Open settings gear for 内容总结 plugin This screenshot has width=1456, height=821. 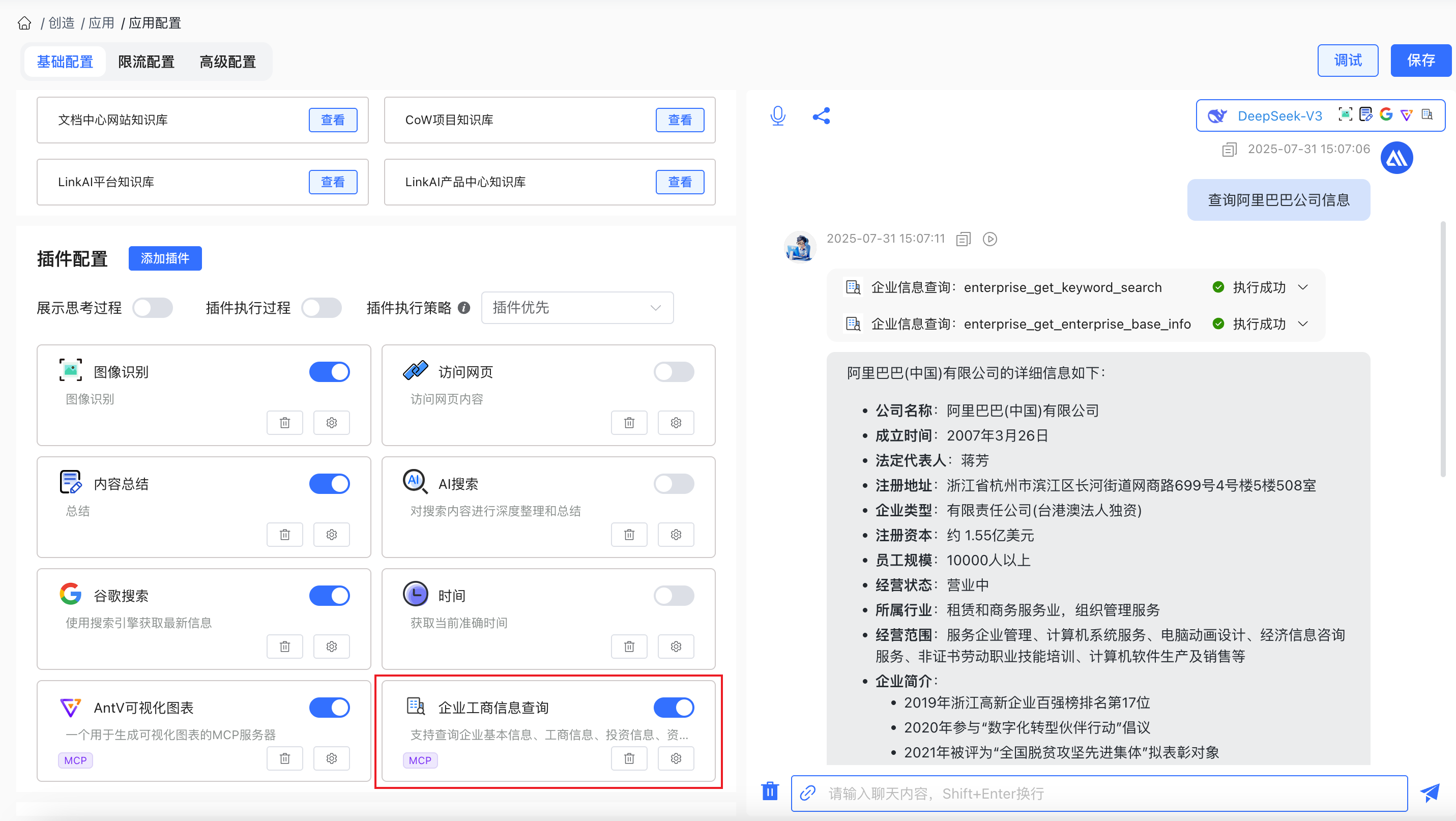click(332, 535)
